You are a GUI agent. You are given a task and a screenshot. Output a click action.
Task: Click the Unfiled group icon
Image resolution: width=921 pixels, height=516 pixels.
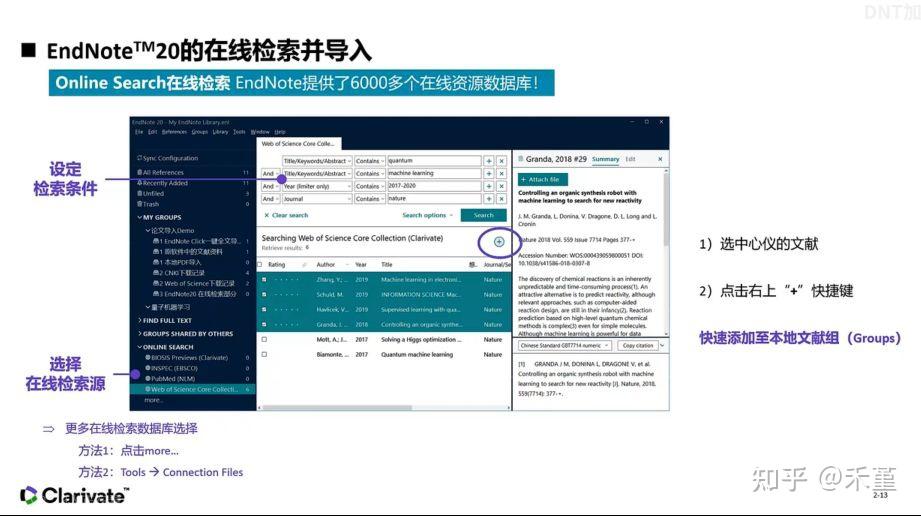140,193
